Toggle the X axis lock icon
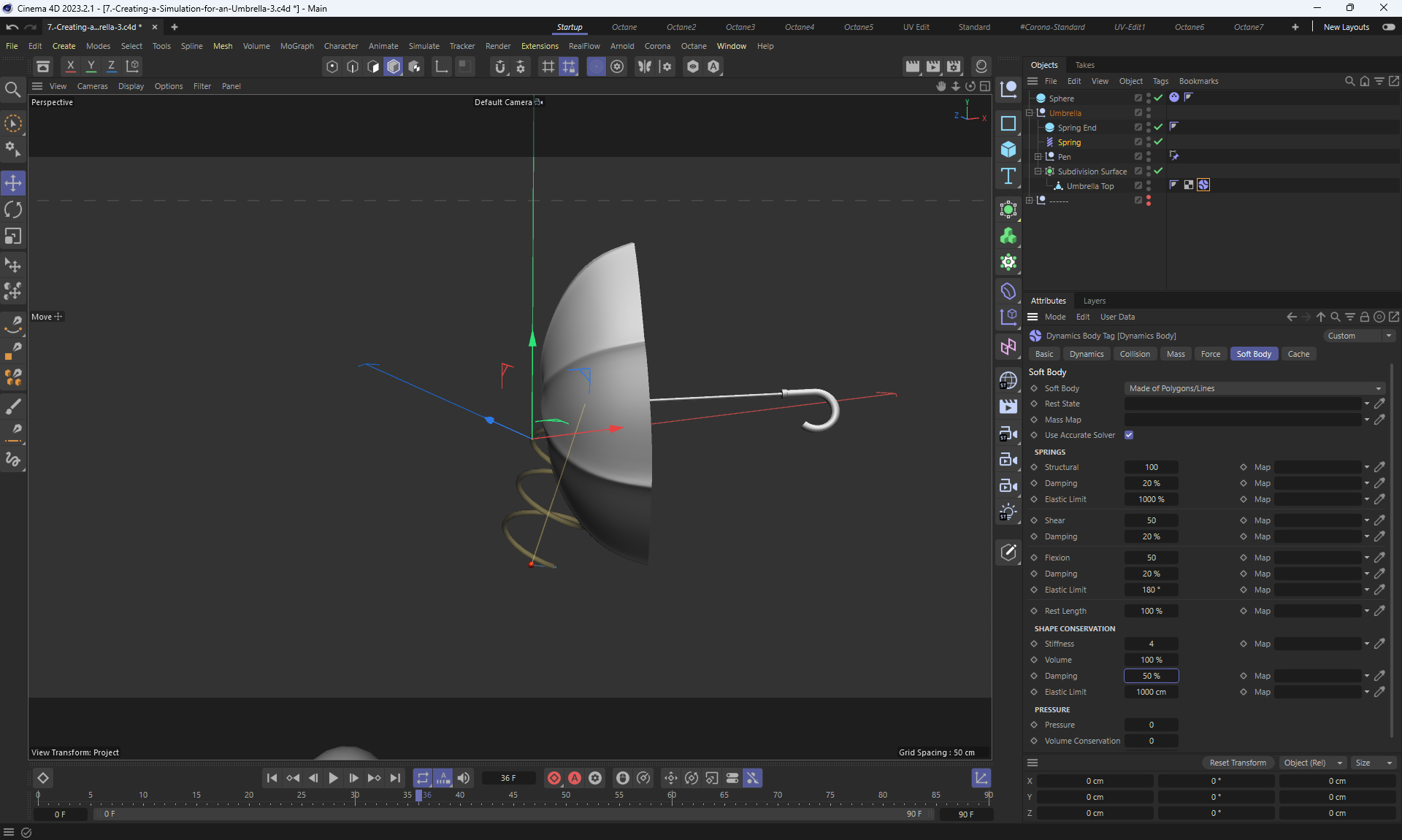The height and width of the screenshot is (840, 1402). click(70, 66)
